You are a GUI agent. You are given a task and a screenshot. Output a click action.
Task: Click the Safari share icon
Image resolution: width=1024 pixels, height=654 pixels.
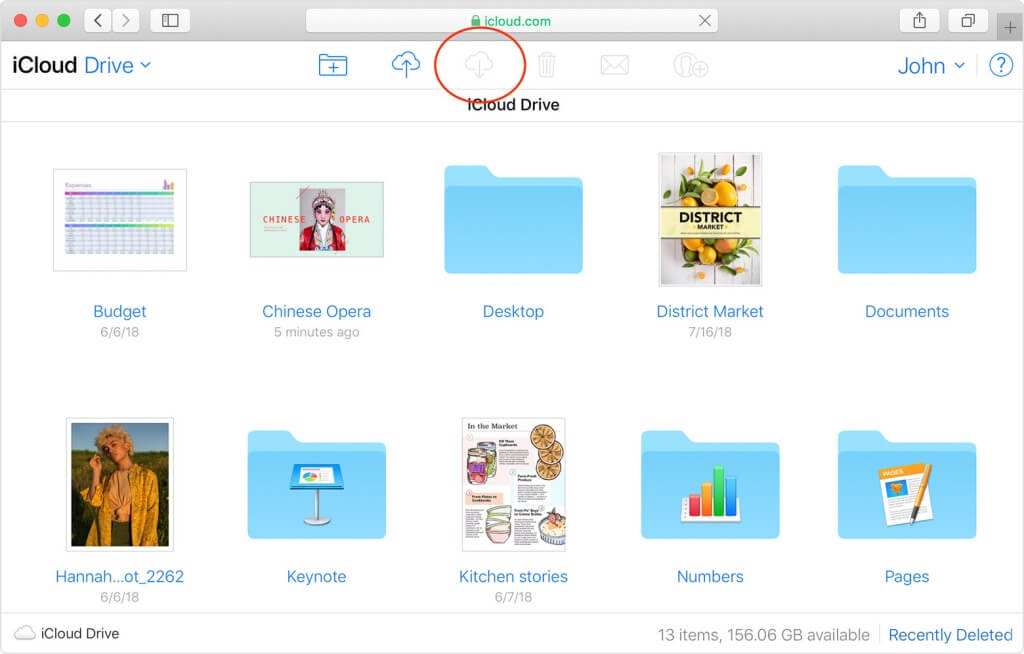pos(920,21)
